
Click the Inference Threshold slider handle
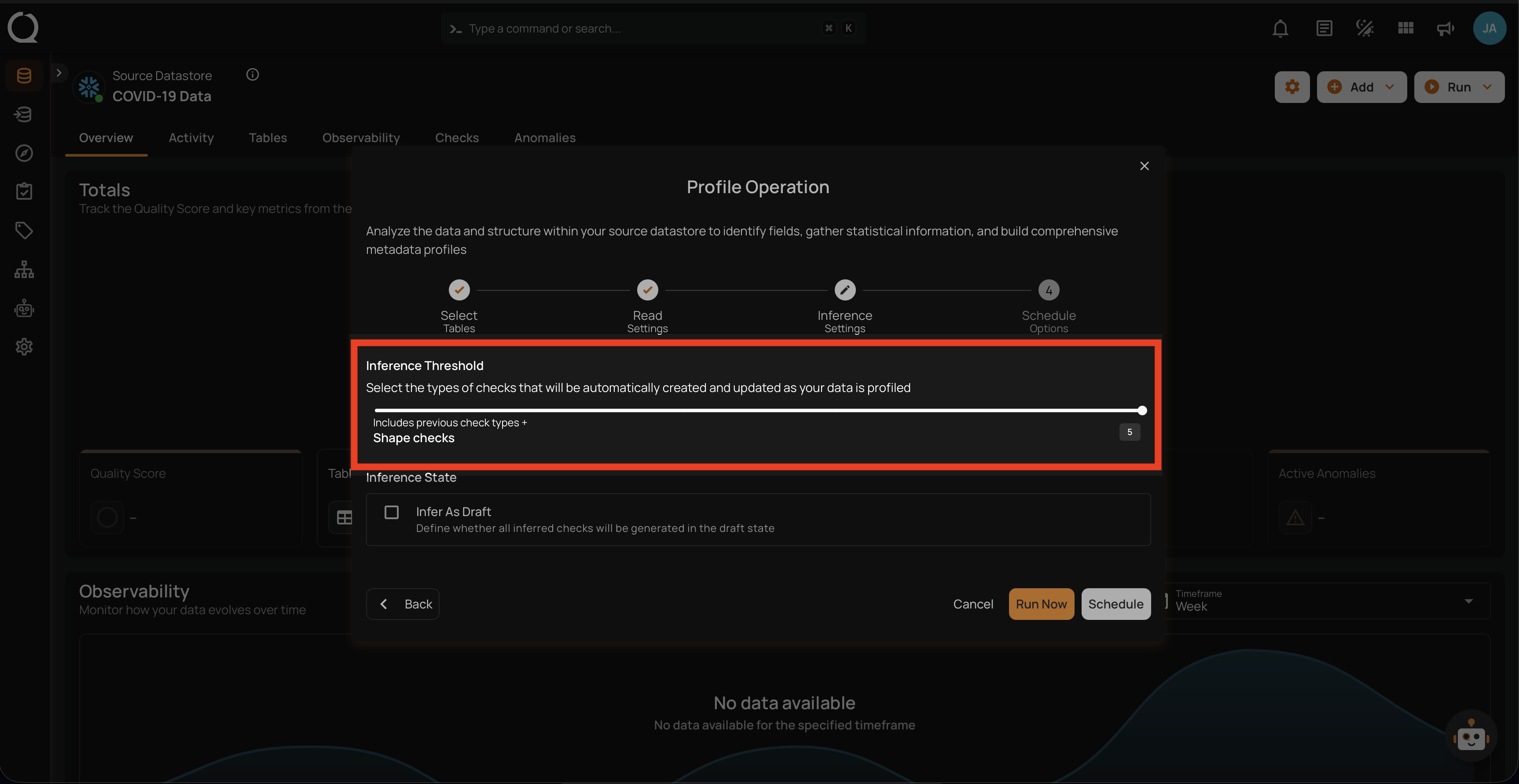1142,410
